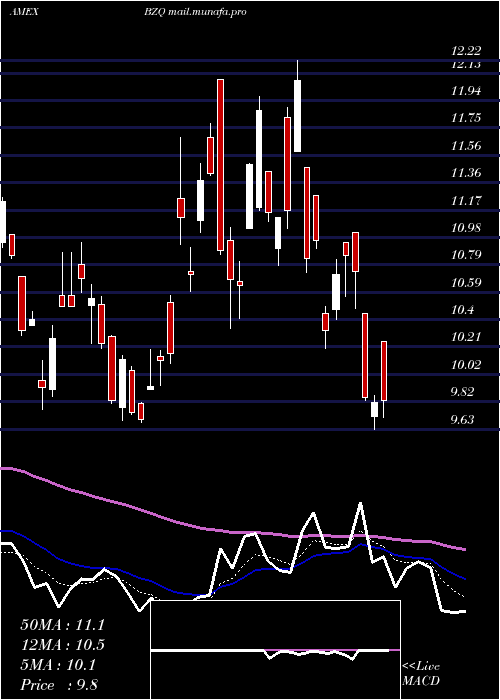
Task: Select the 10.79 price axis label
Action: (x=466, y=255)
